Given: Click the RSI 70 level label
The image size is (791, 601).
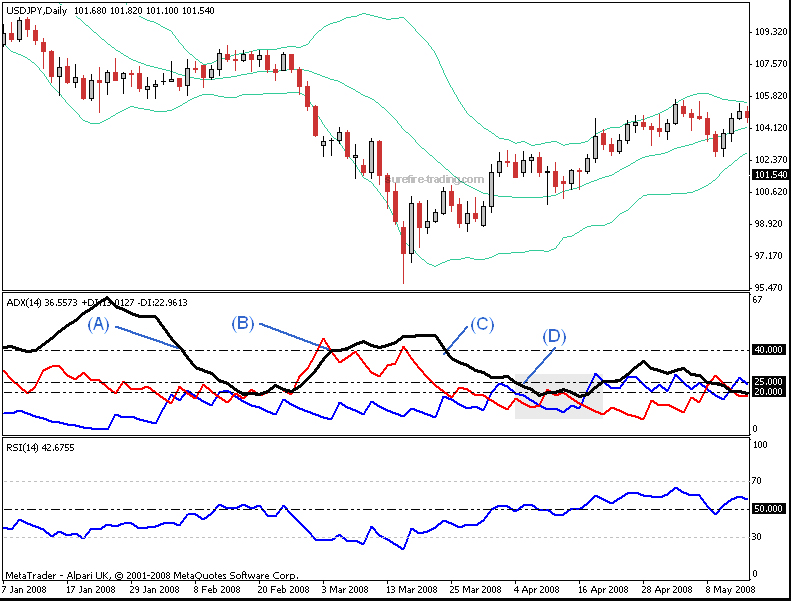Looking at the screenshot, I should pyautogui.click(x=757, y=481).
